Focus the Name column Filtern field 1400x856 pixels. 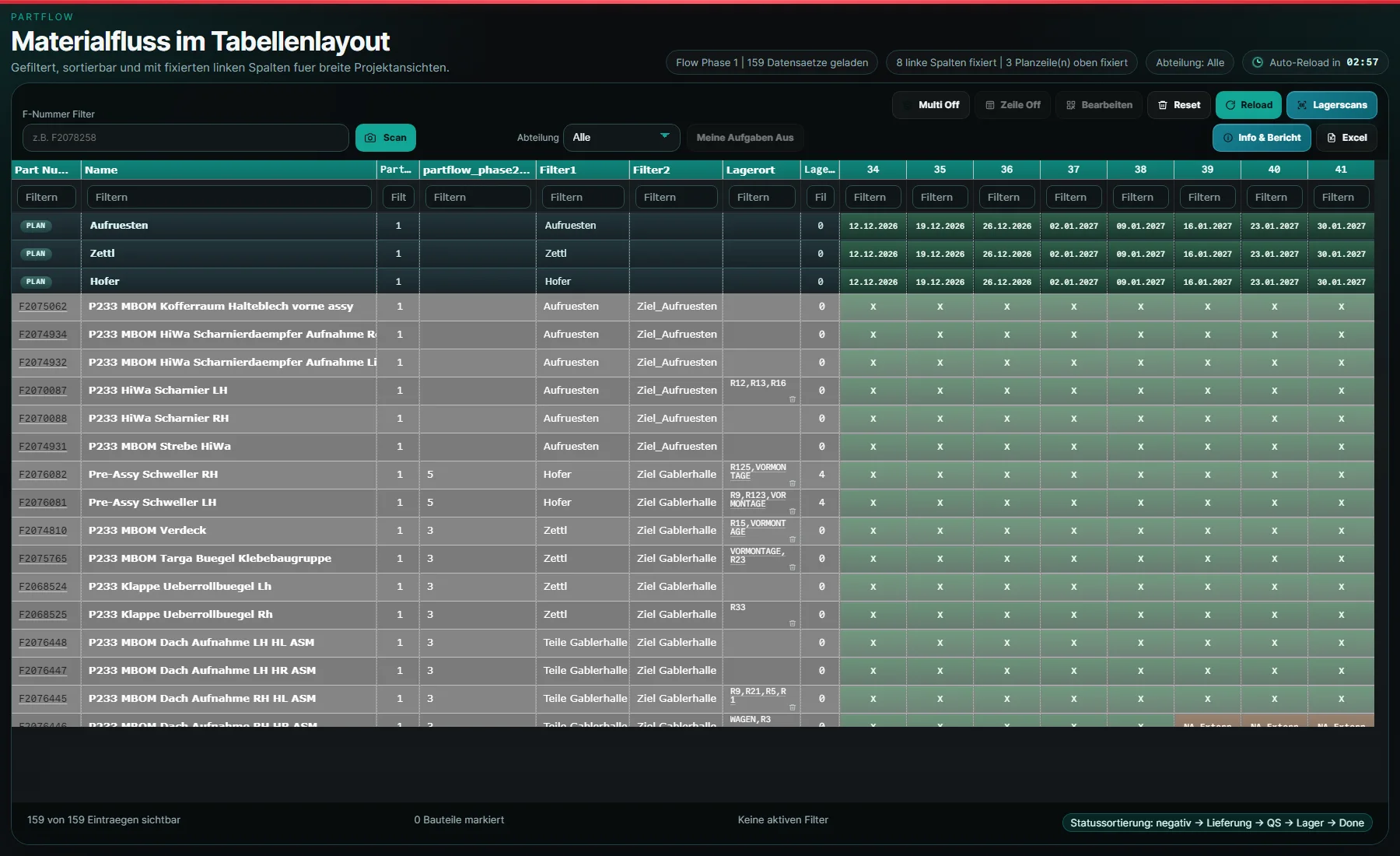229,198
